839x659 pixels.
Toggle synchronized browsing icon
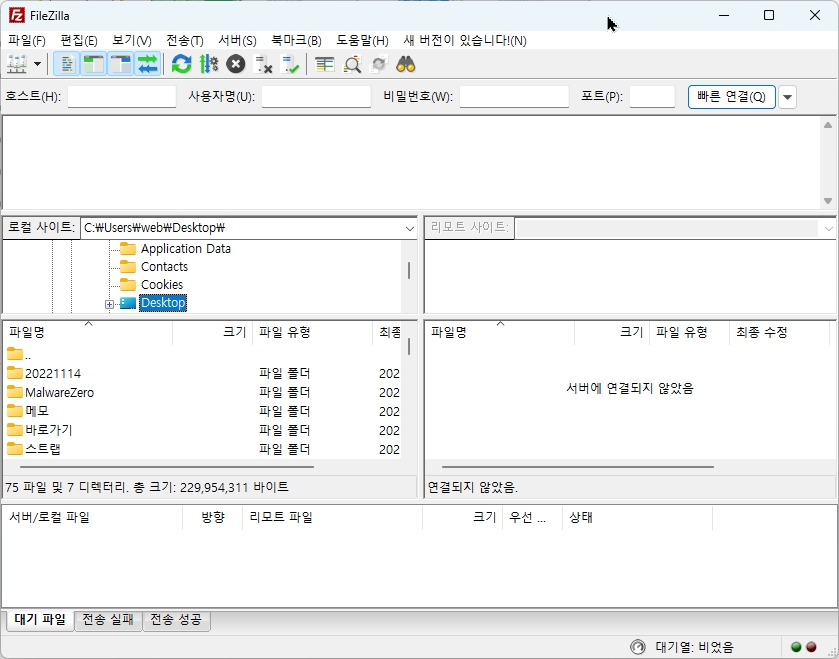(x=379, y=65)
